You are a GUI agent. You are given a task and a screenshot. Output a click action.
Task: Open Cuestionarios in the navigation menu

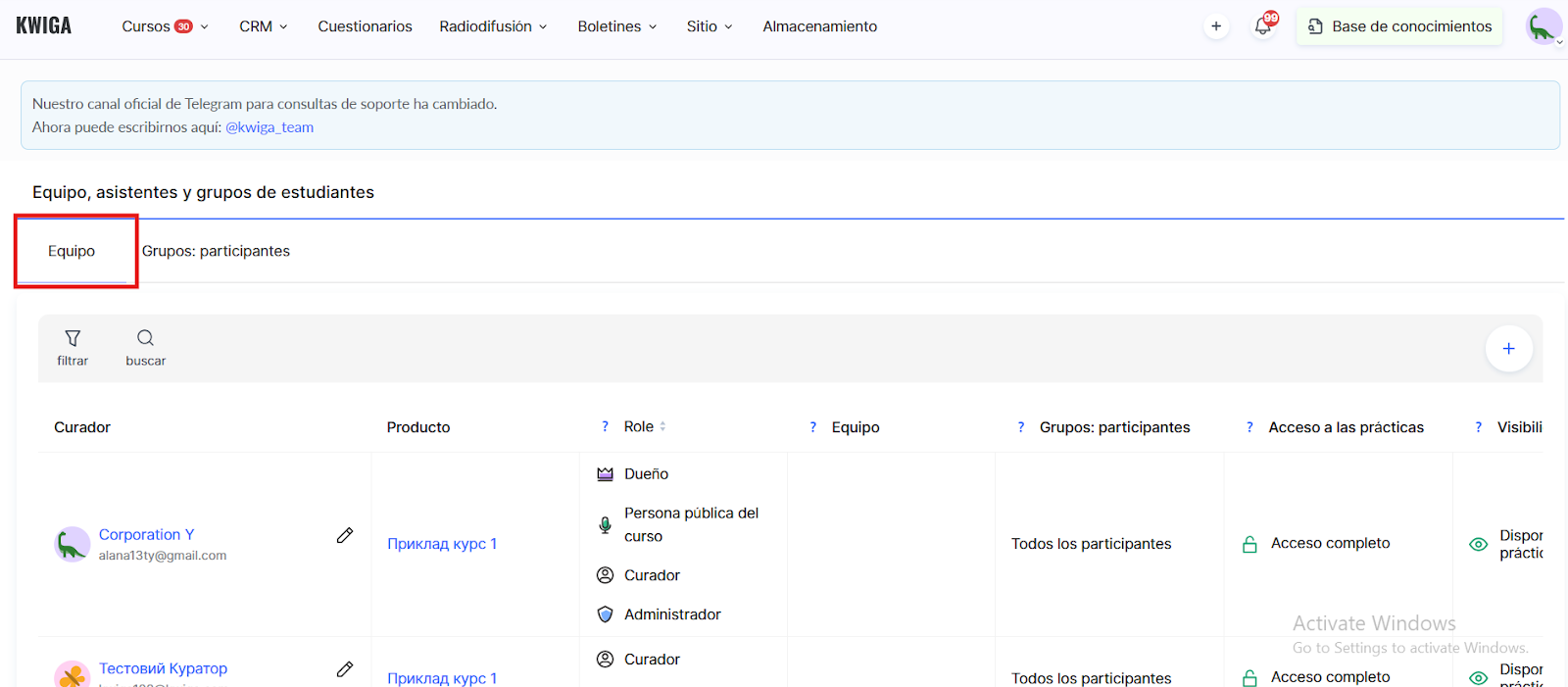pos(365,26)
